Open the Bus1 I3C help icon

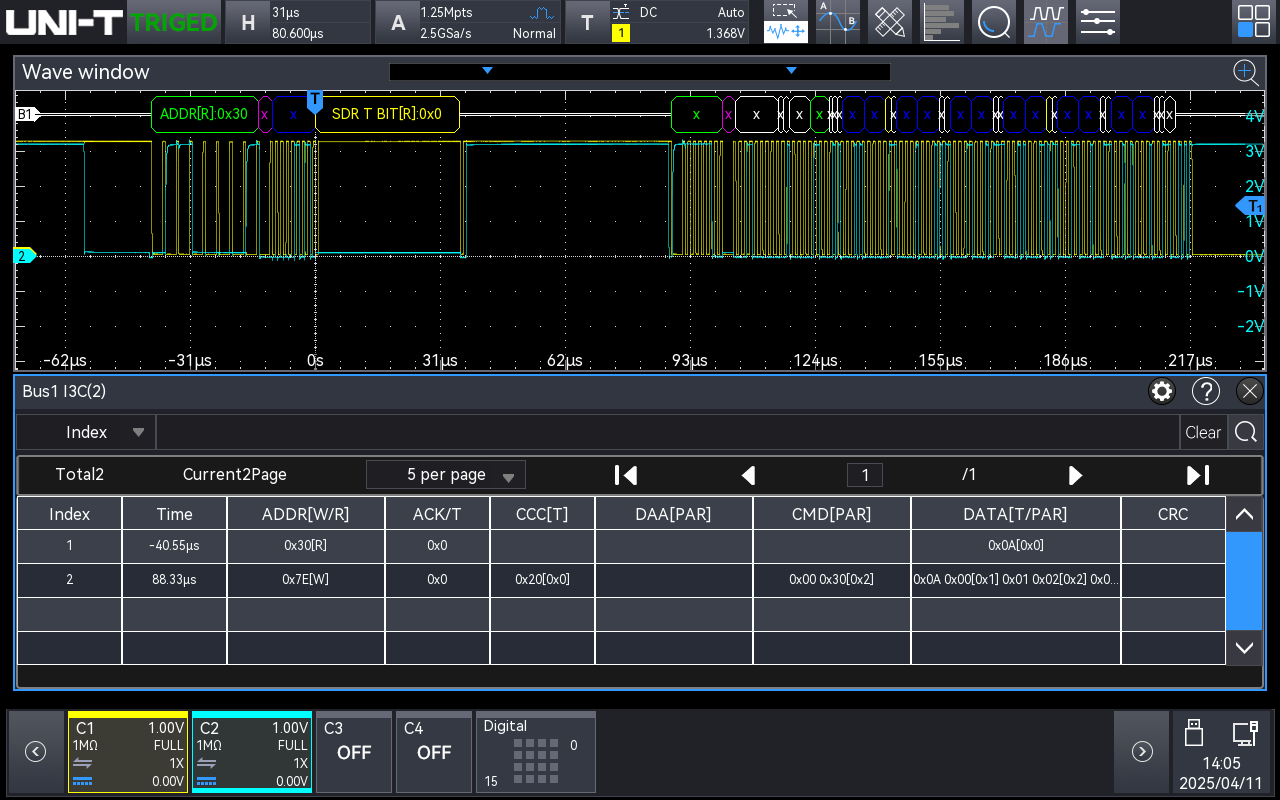(x=1206, y=391)
